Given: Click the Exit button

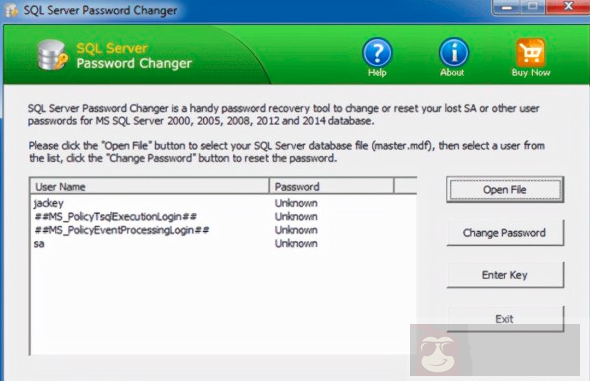Looking at the screenshot, I should (505, 319).
